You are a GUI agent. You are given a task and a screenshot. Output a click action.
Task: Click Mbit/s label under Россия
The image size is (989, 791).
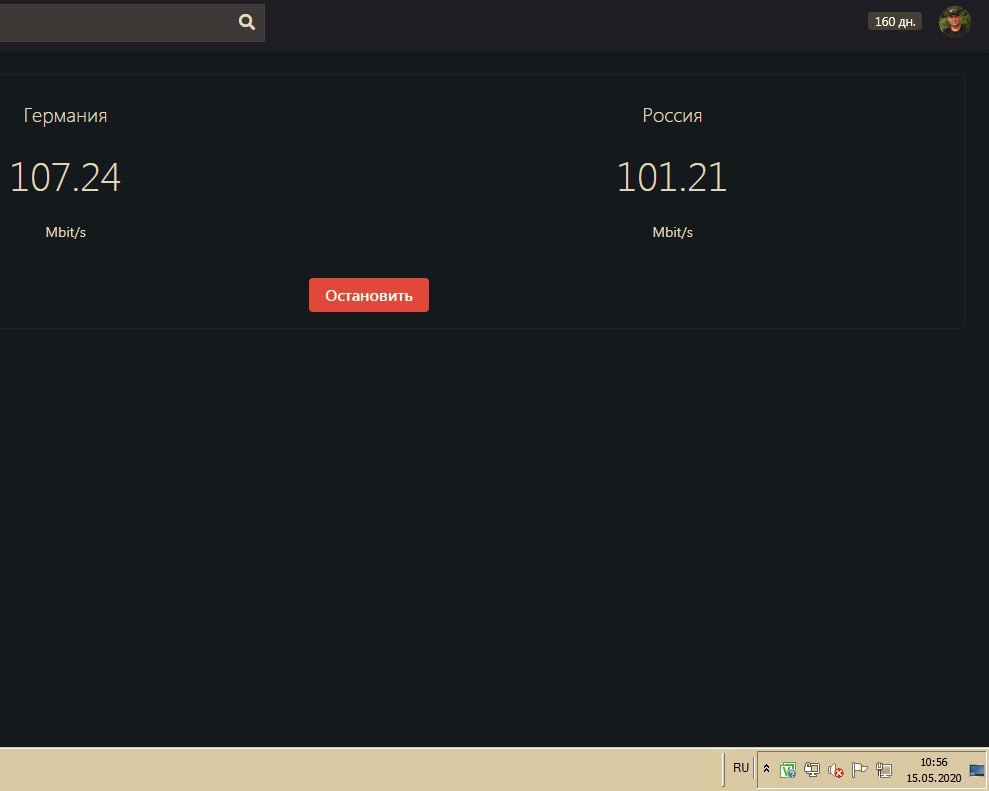click(x=672, y=232)
